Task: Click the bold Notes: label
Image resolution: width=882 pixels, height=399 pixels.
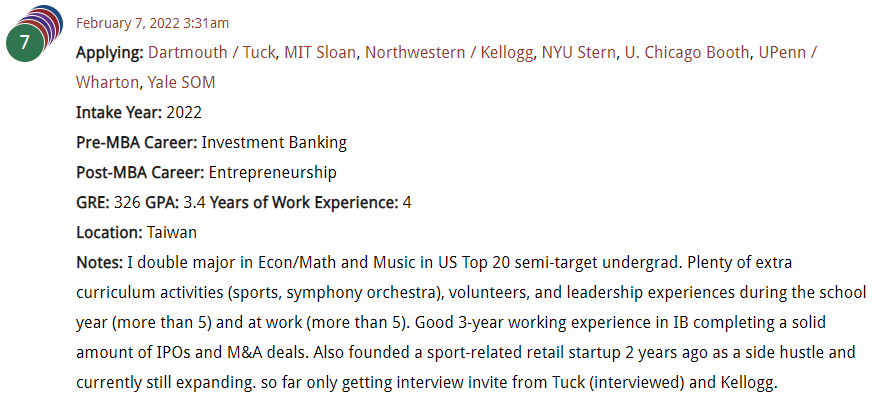Action: coord(100,262)
